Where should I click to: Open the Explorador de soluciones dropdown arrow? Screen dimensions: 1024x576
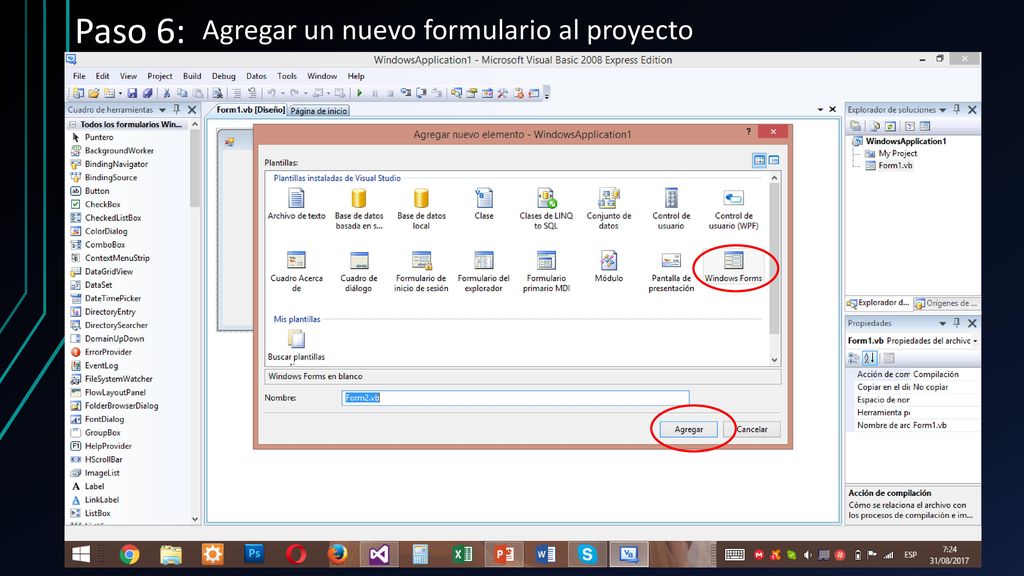(x=942, y=110)
